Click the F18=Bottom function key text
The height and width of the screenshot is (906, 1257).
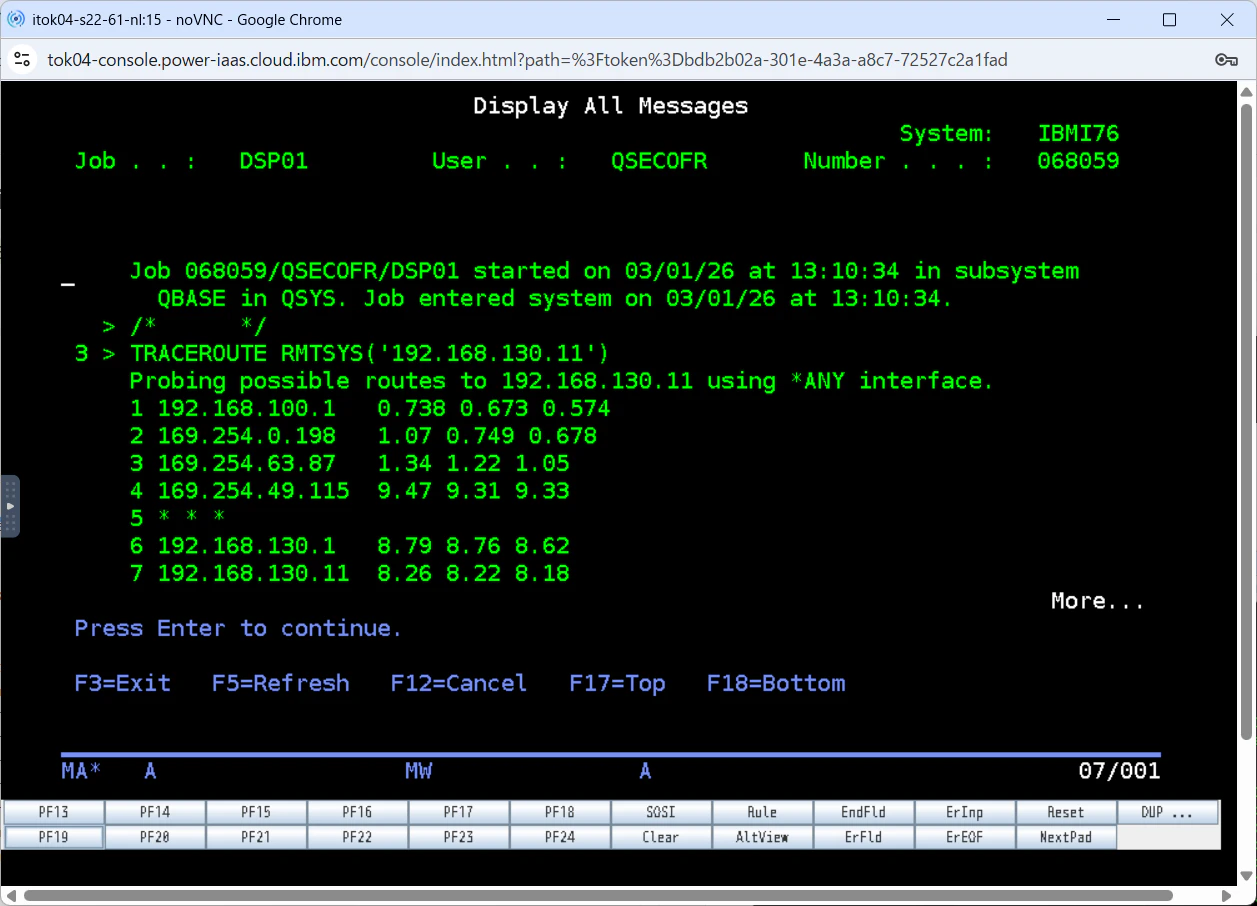click(776, 683)
